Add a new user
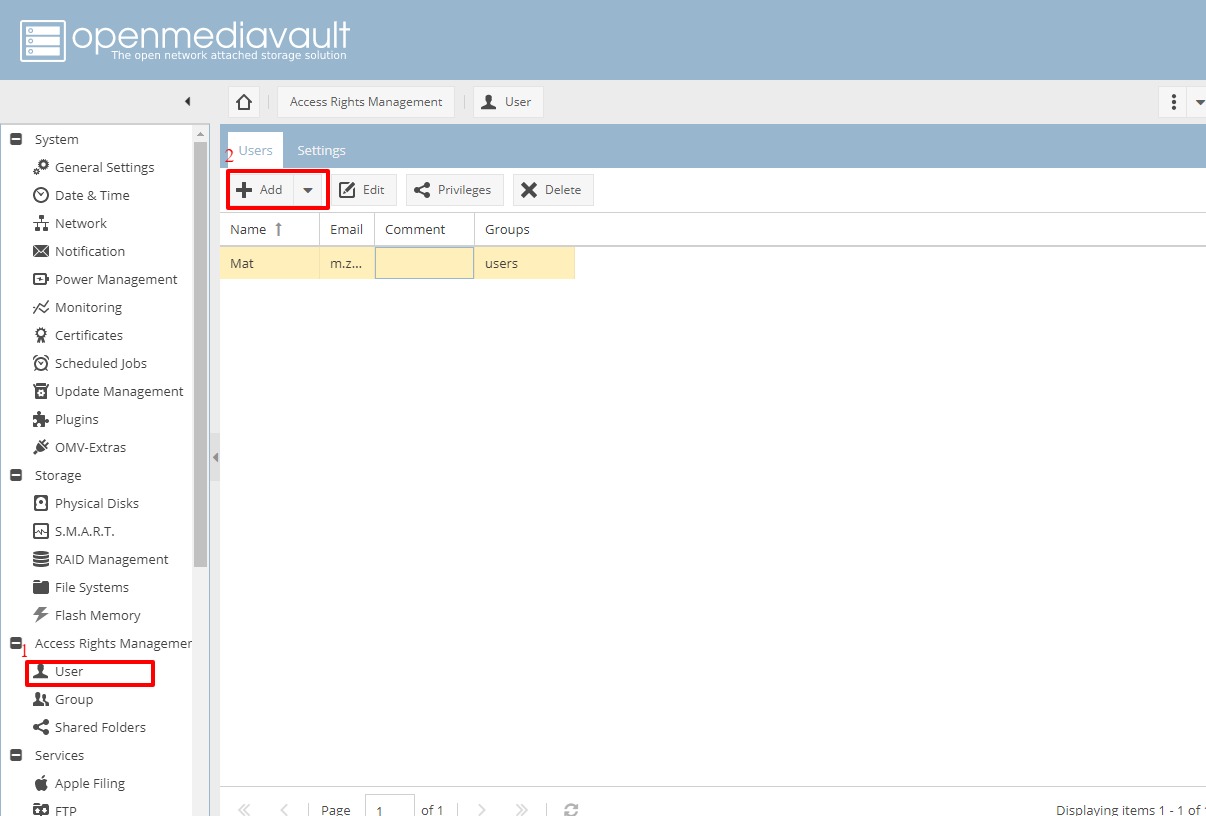This screenshot has width=1206, height=816. pos(261,190)
